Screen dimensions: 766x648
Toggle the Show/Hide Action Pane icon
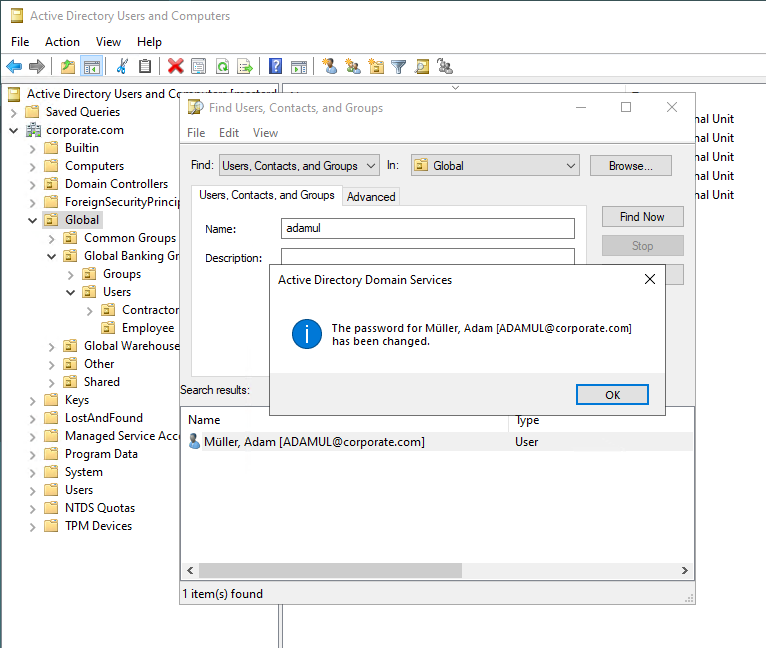[x=298, y=66]
